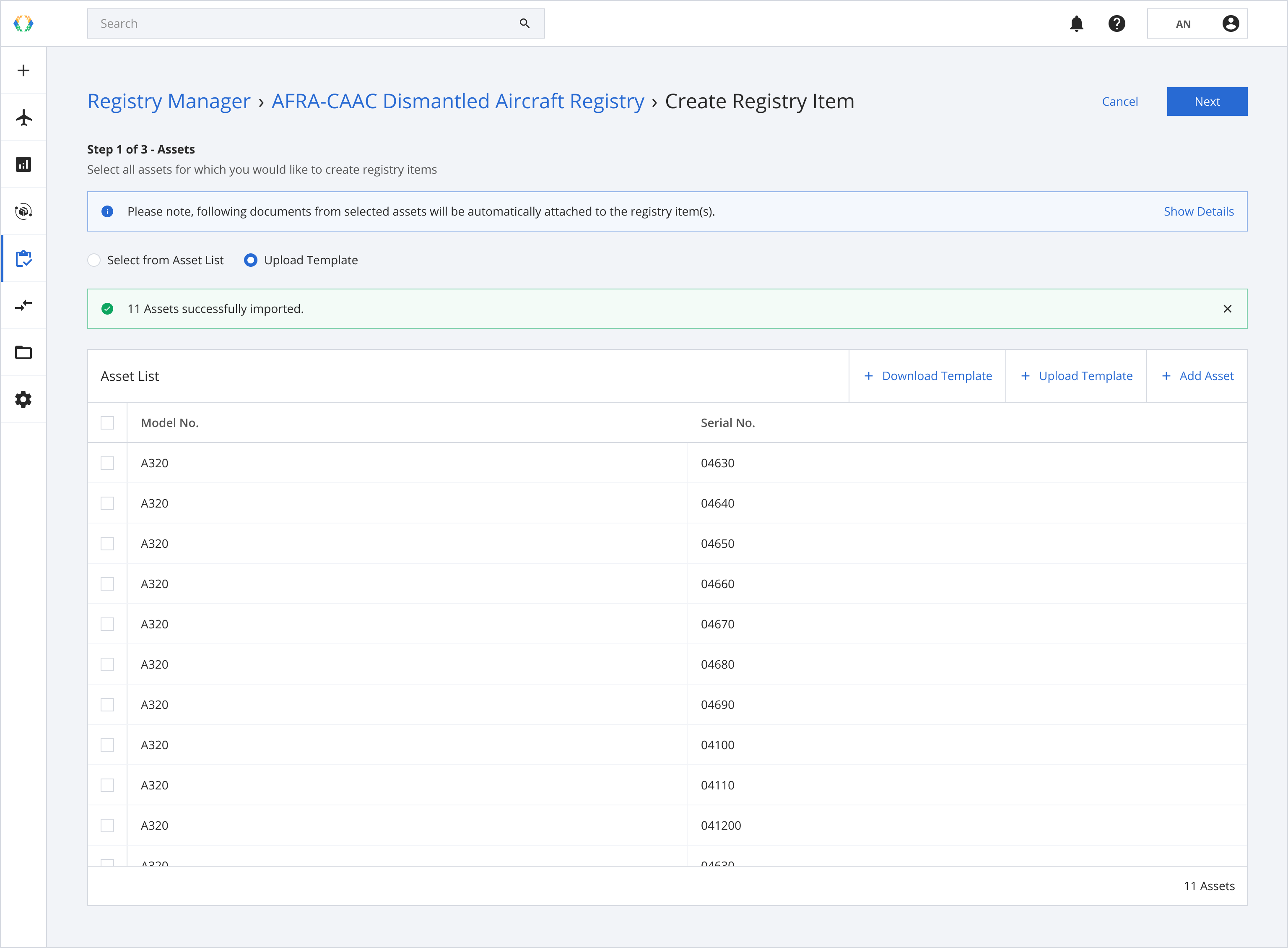The height and width of the screenshot is (948, 1288).
Task: Tick the checkbox for serial 041200
Action: tap(107, 825)
